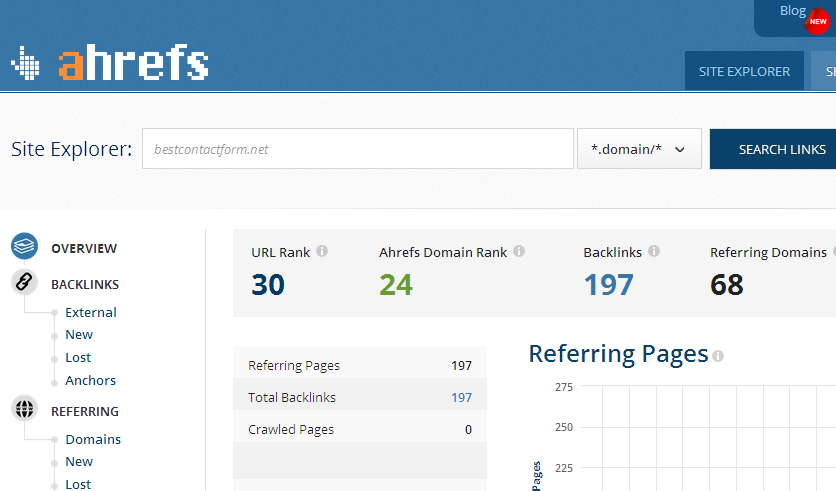Open Domains under Referring
The height and width of the screenshot is (491, 836).
coord(93,439)
